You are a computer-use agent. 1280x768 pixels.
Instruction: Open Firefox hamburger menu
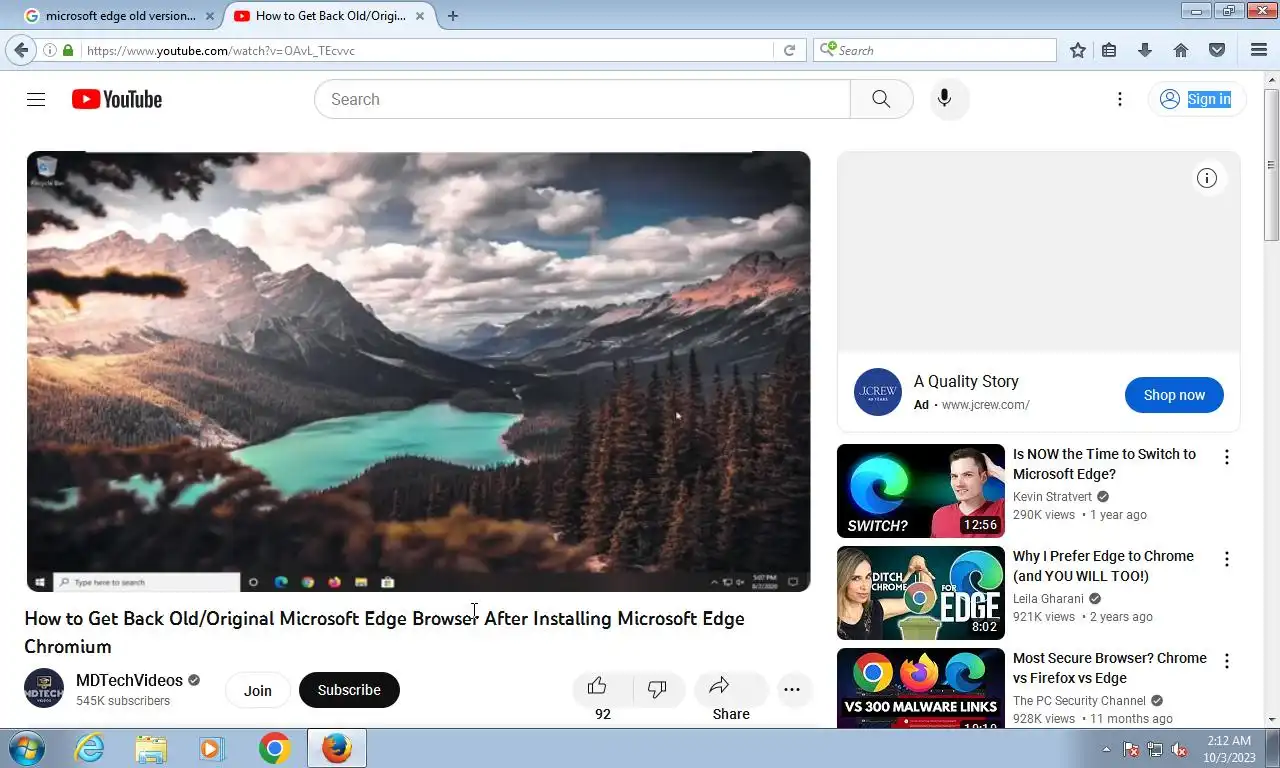tap(1259, 50)
